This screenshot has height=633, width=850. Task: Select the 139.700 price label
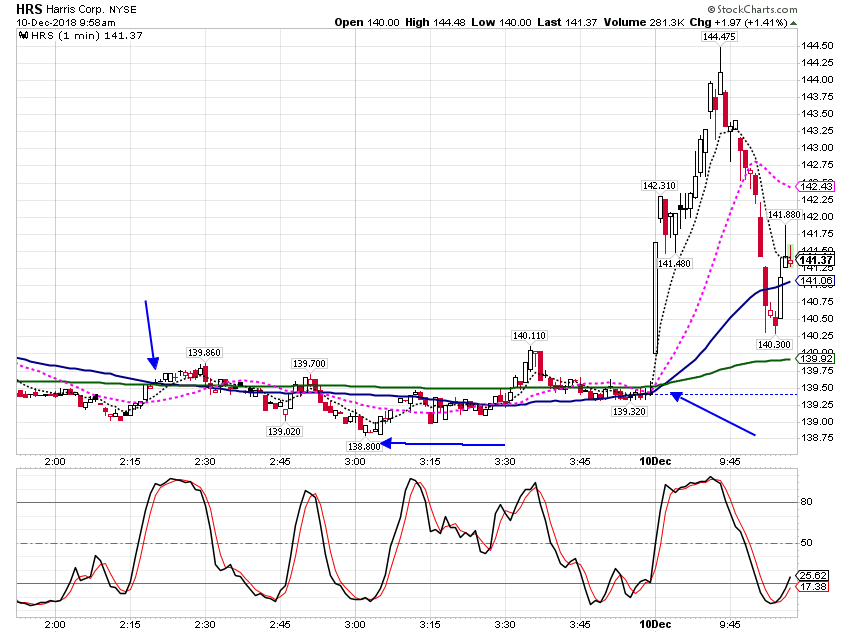point(309,363)
